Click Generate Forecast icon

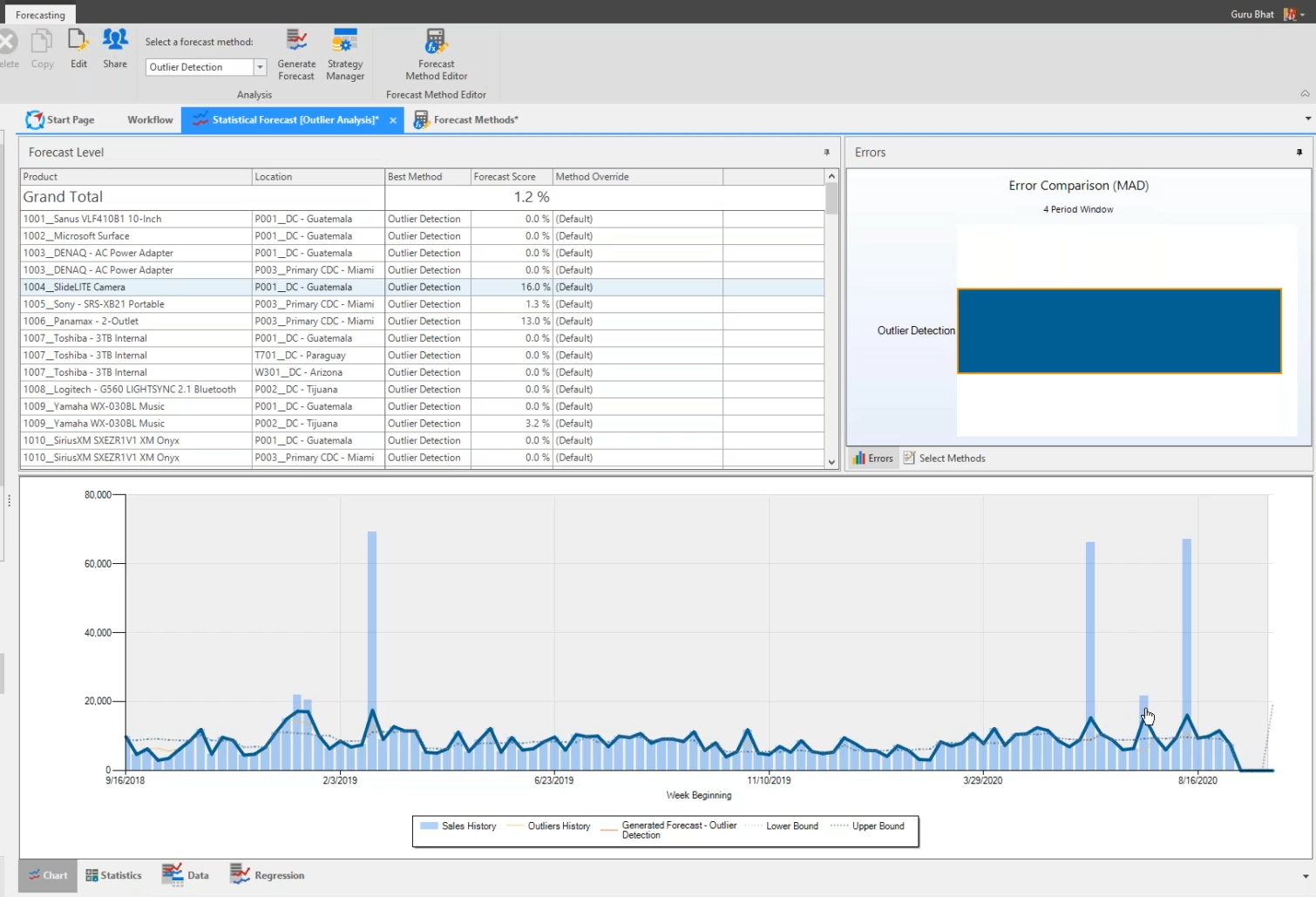296,55
